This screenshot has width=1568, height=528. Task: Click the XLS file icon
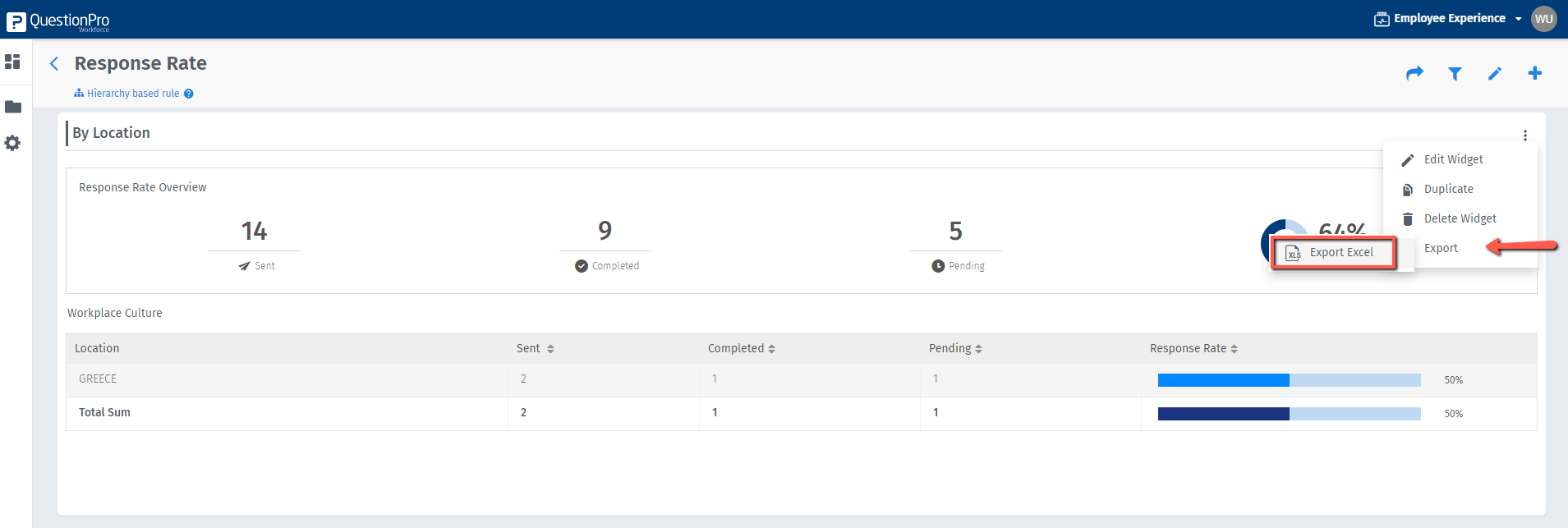[x=1293, y=253]
